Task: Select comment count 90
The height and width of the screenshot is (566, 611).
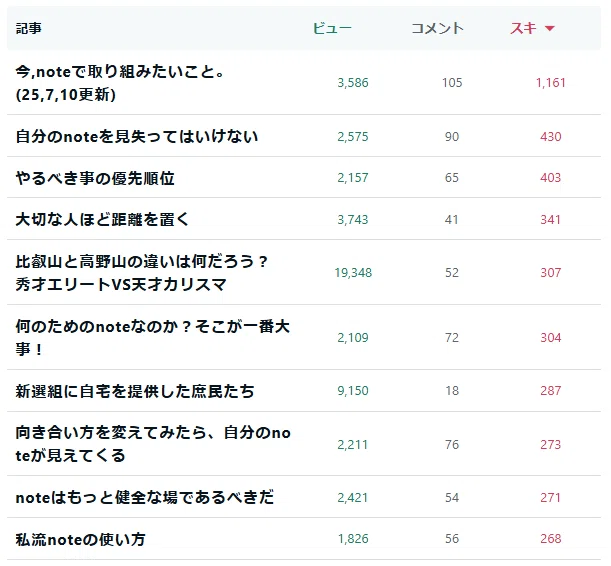Action: [452, 137]
